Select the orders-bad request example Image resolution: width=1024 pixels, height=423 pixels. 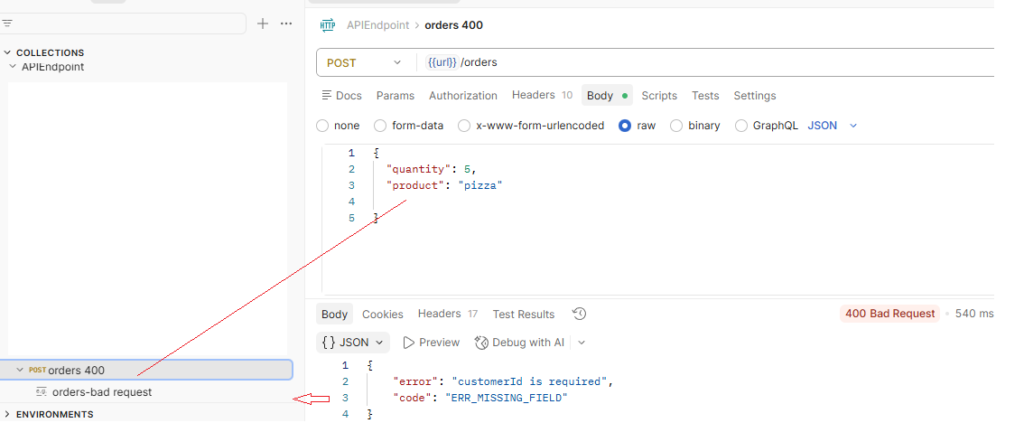coord(102,392)
